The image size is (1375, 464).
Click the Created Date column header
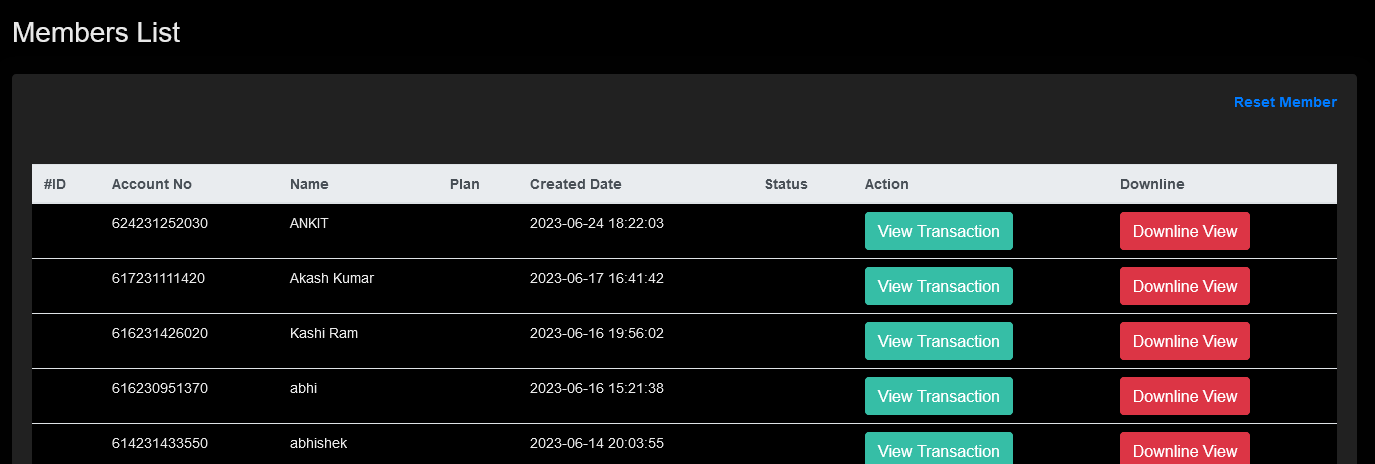[x=576, y=184]
